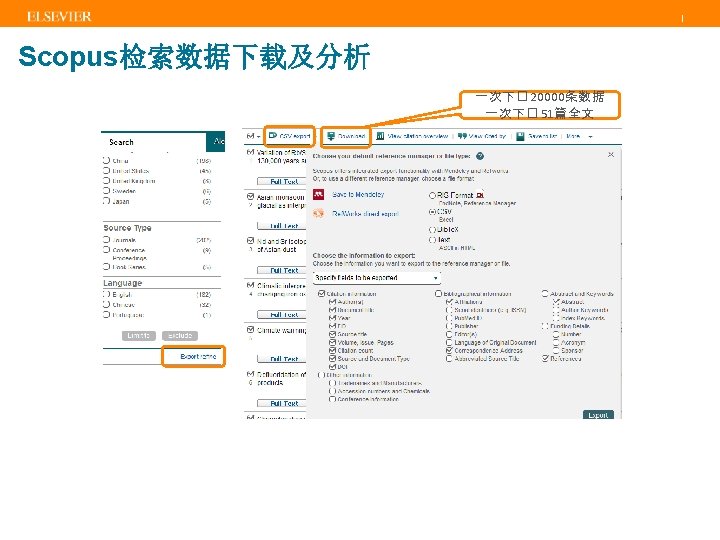Select the English language filter checkbox
Image resolution: width=720 pixels, height=540 pixels.
point(107,294)
